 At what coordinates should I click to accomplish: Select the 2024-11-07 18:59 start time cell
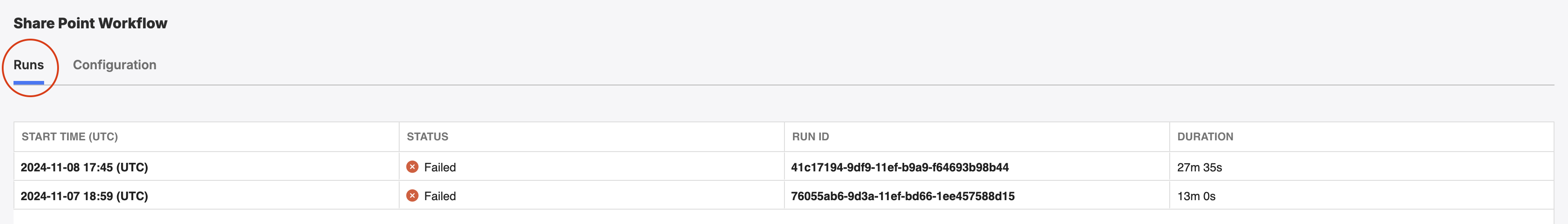click(206, 195)
